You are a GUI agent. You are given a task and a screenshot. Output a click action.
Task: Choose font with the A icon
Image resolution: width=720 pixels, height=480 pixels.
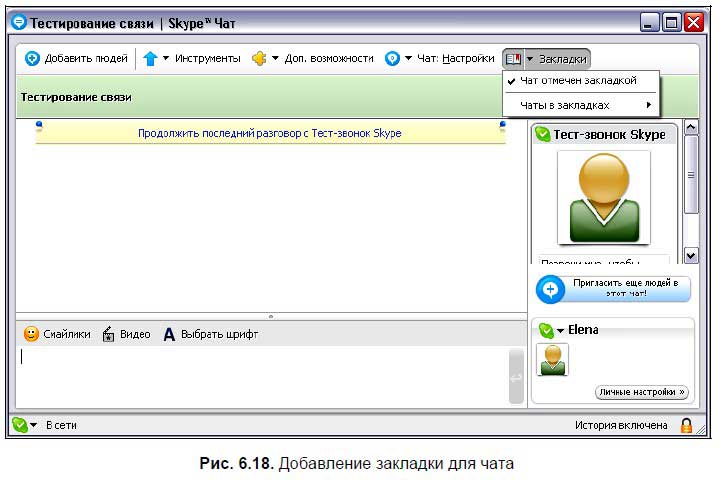tap(169, 334)
